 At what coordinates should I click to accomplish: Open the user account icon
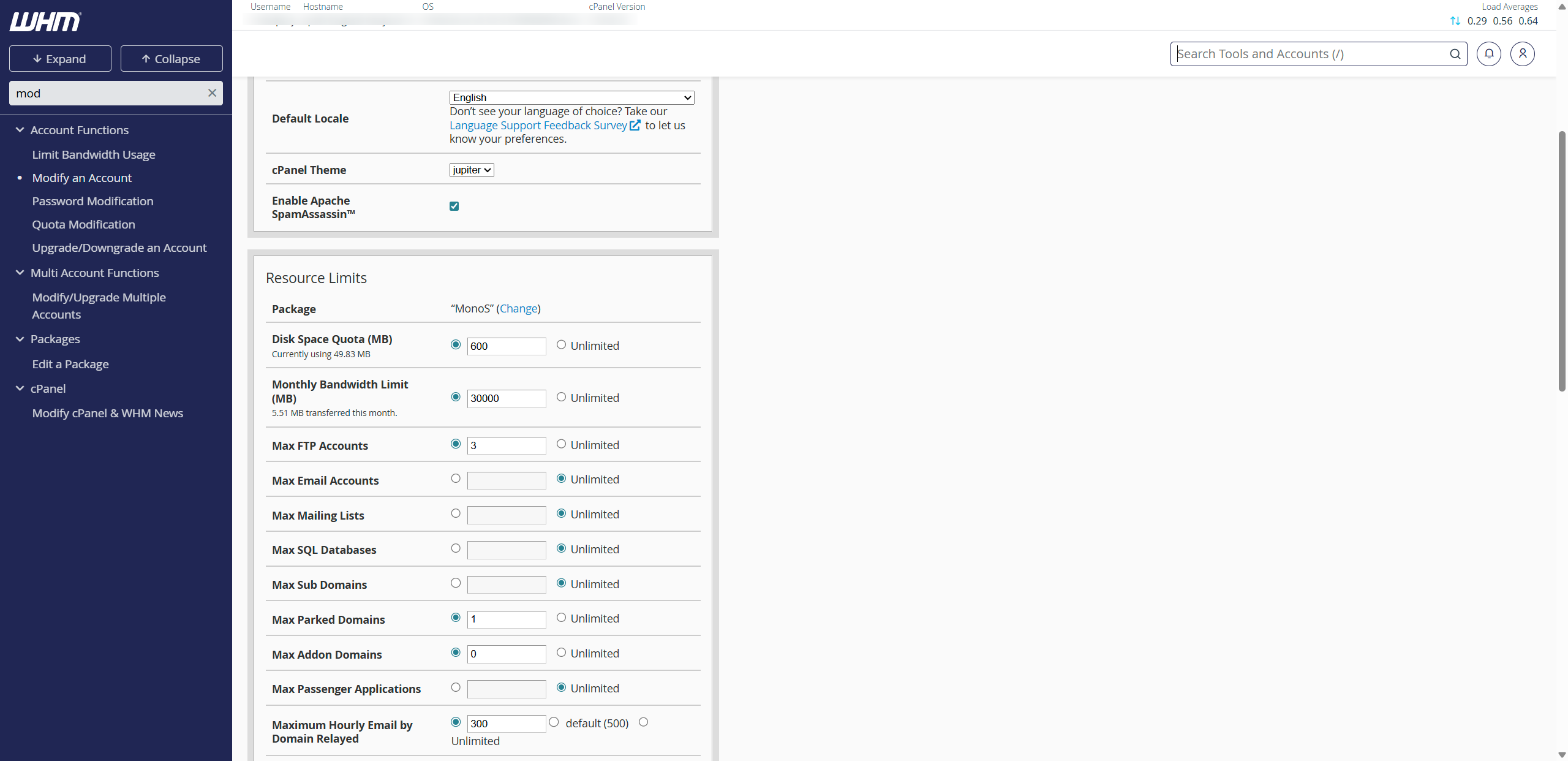click(x=1522, y=54)
